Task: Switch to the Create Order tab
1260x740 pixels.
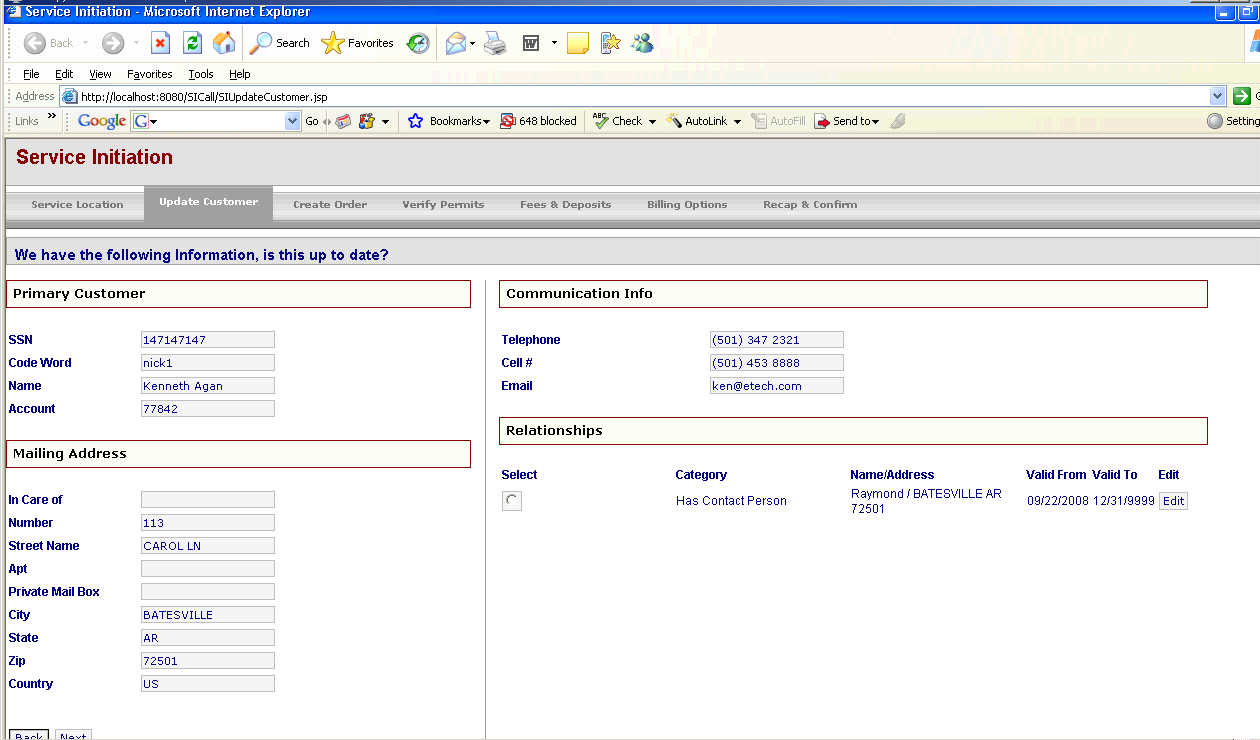Action: 330,204
